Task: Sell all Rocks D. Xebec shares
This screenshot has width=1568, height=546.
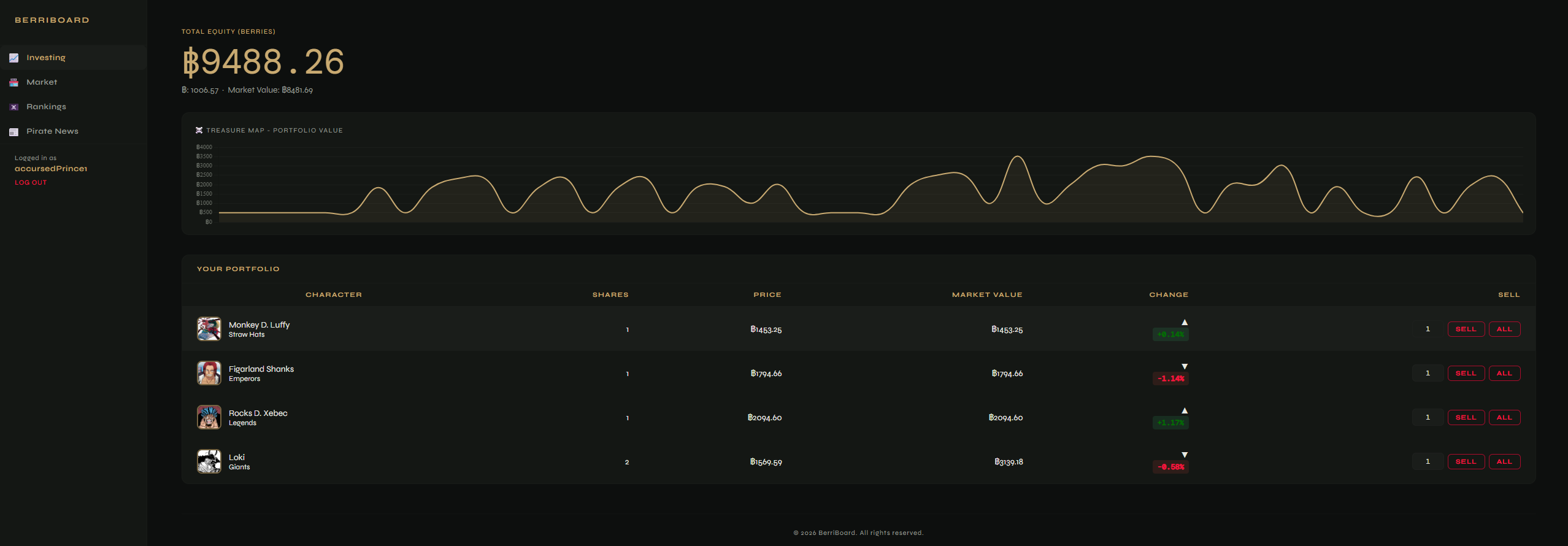Action: (x=1504, y=418)
